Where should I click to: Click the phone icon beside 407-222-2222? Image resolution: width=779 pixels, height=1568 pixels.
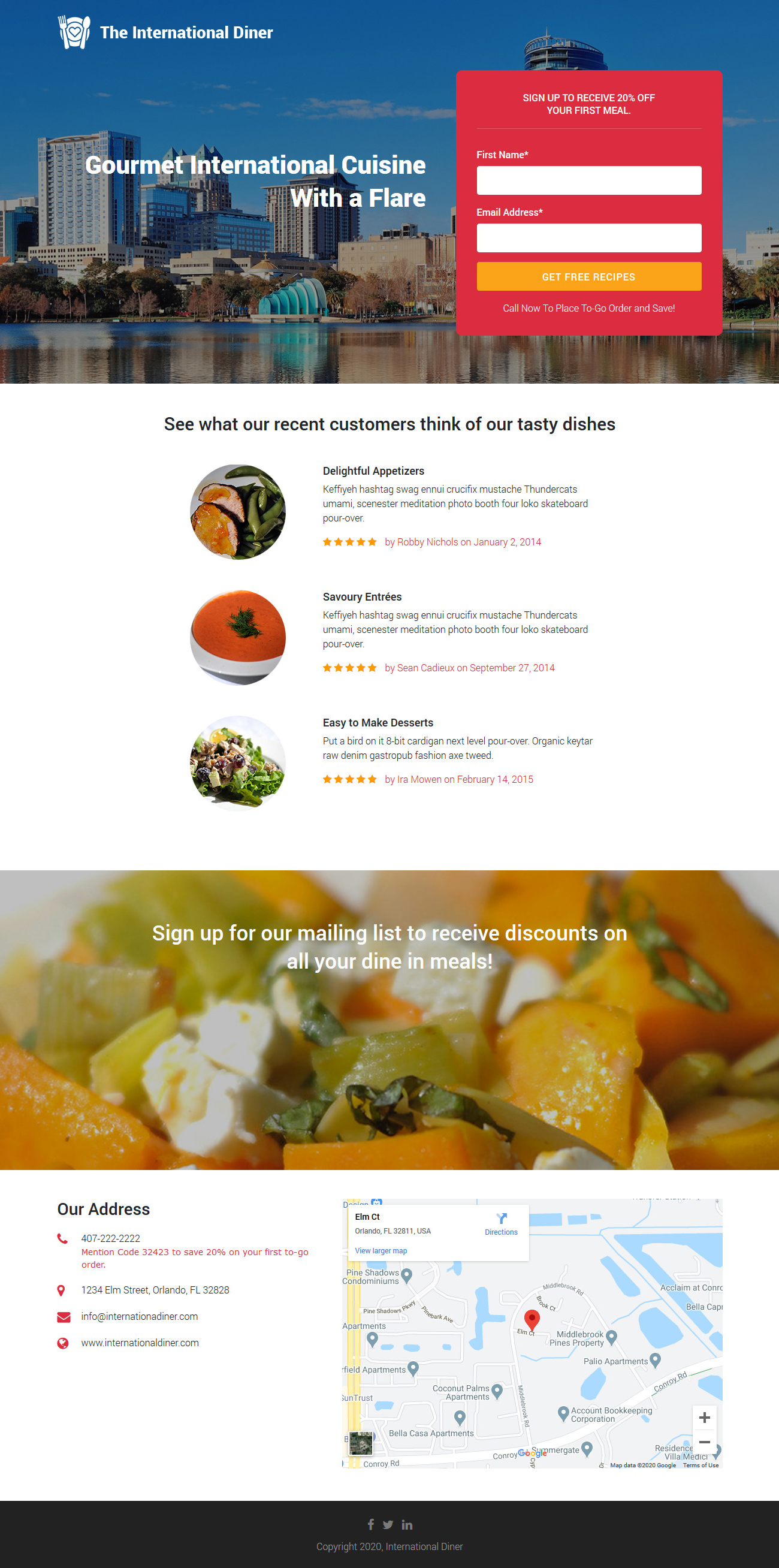pyautogui.click(x=62, y=1238)
